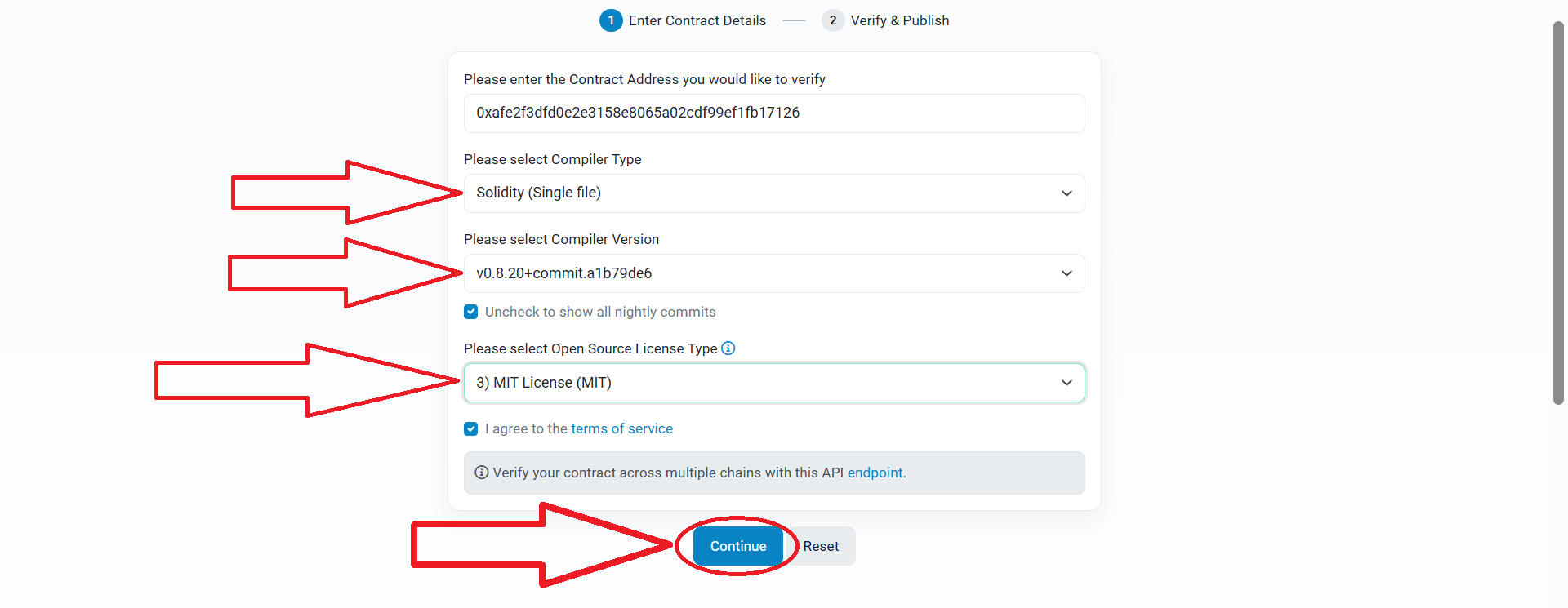Viewport: 1568px width, 608px height.
Task: Click the 'Uncheck to show all nightly commits' label
Action: click(600, 312)
